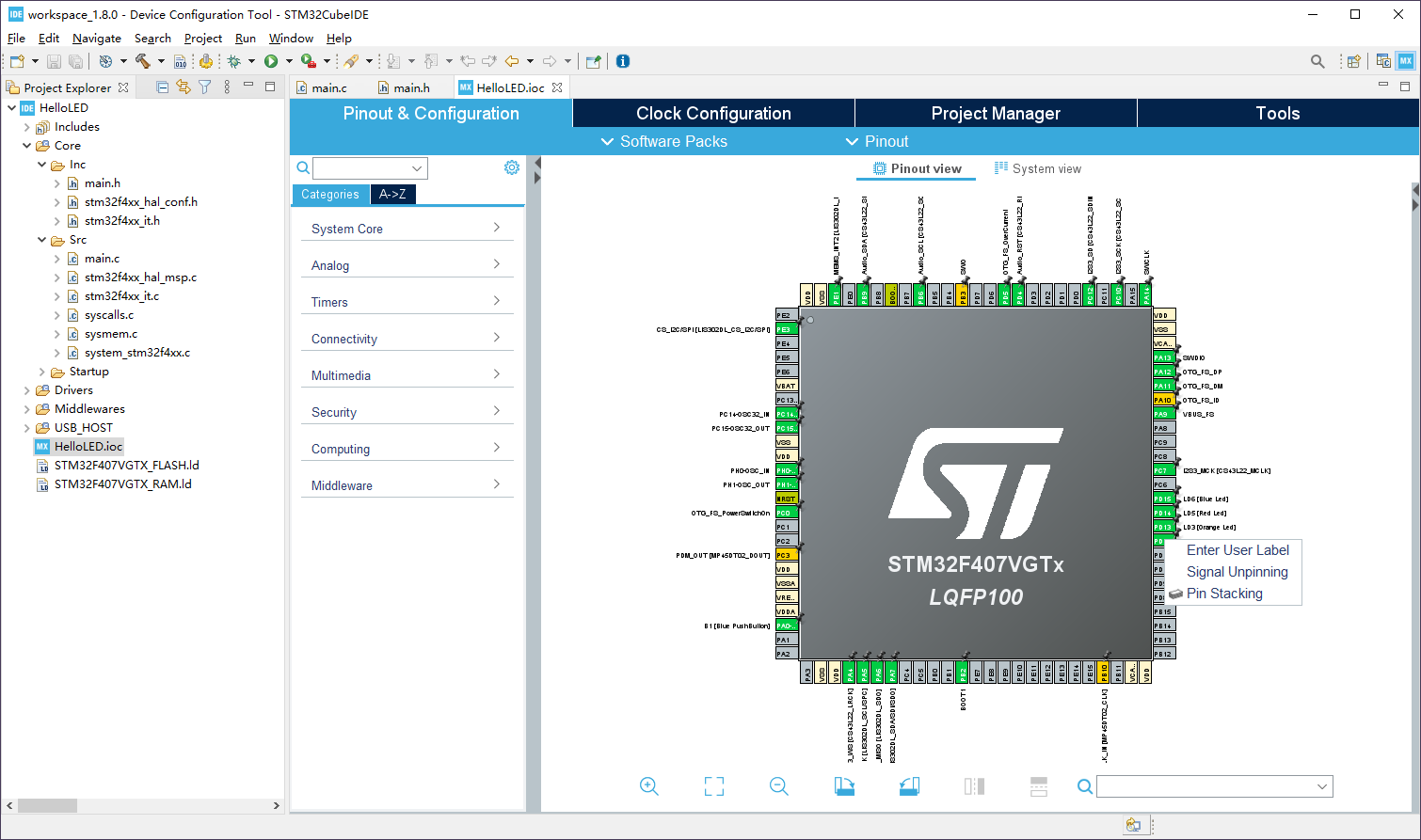The height and width of the screenshot is (840, 1421).
Task: Open the pin search dropdown at bottom right
Action: pos(1321,785)
